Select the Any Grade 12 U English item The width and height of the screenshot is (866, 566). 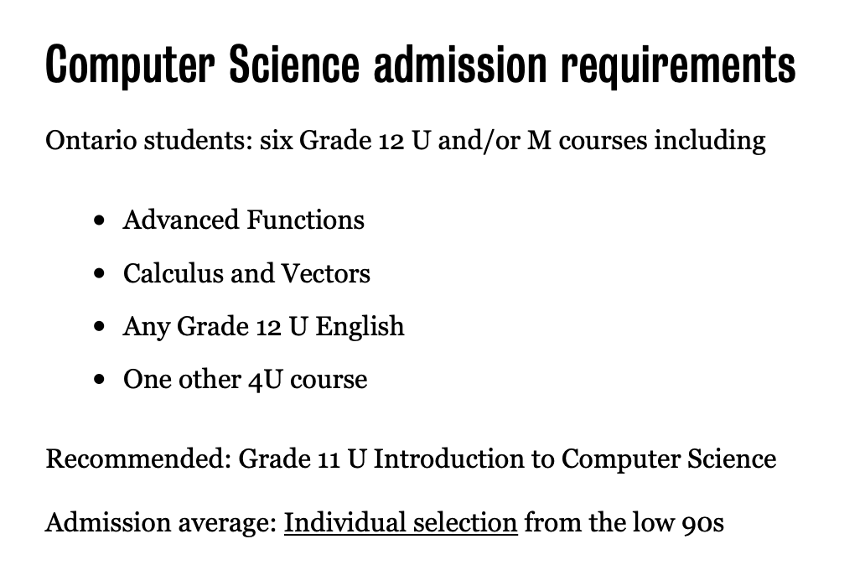pyautogui.click(x=263, y=326)
